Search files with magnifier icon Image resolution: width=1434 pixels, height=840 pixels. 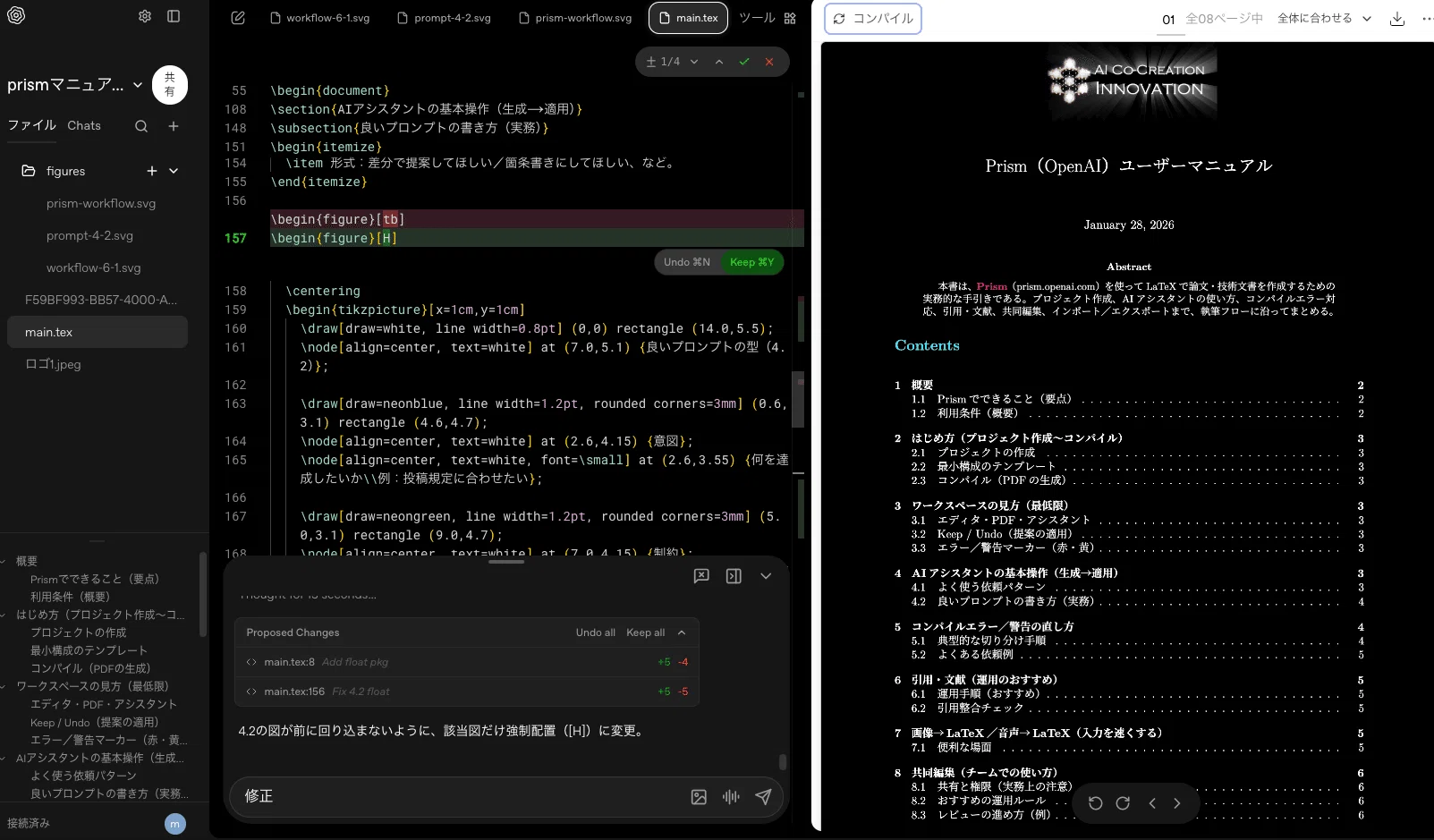click(141, 126)
